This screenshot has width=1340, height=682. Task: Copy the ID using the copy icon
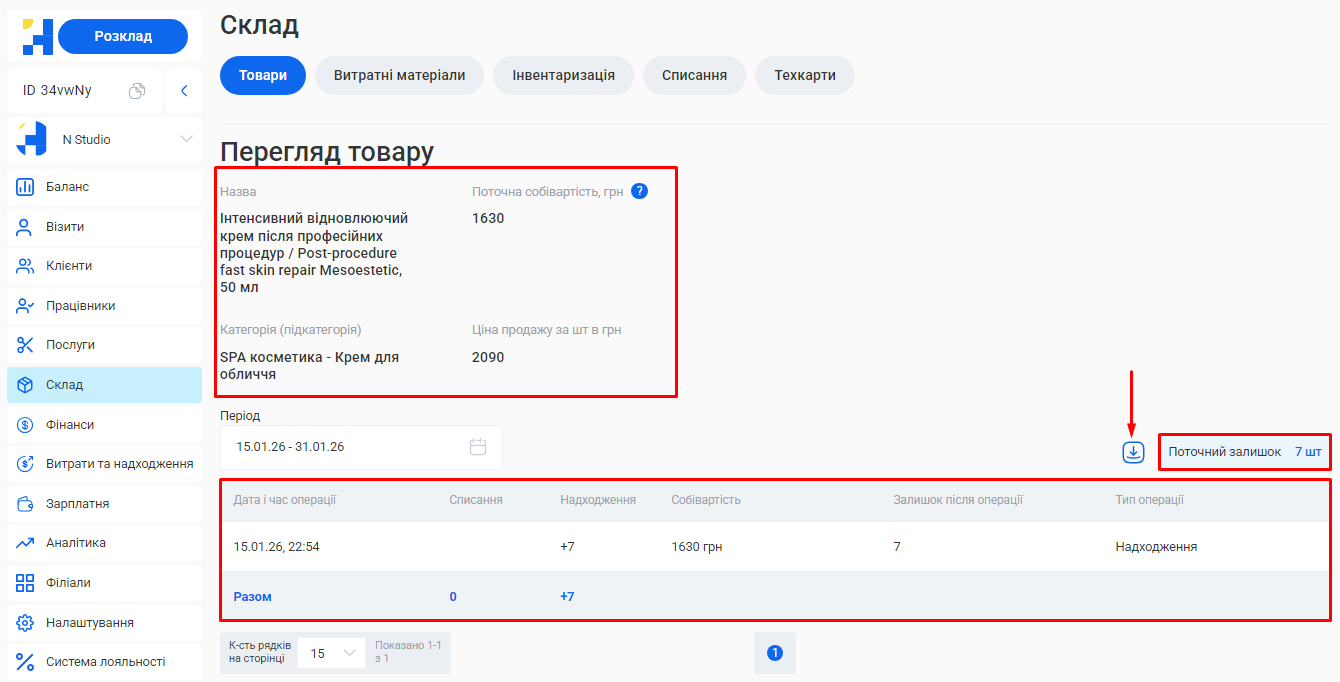[x=137, y=91]
